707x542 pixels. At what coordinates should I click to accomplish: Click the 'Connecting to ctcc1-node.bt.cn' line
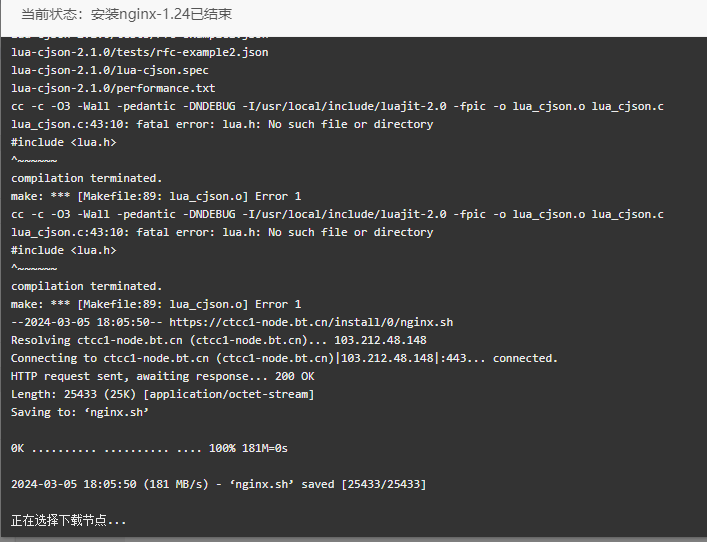[x=285, y=358]
